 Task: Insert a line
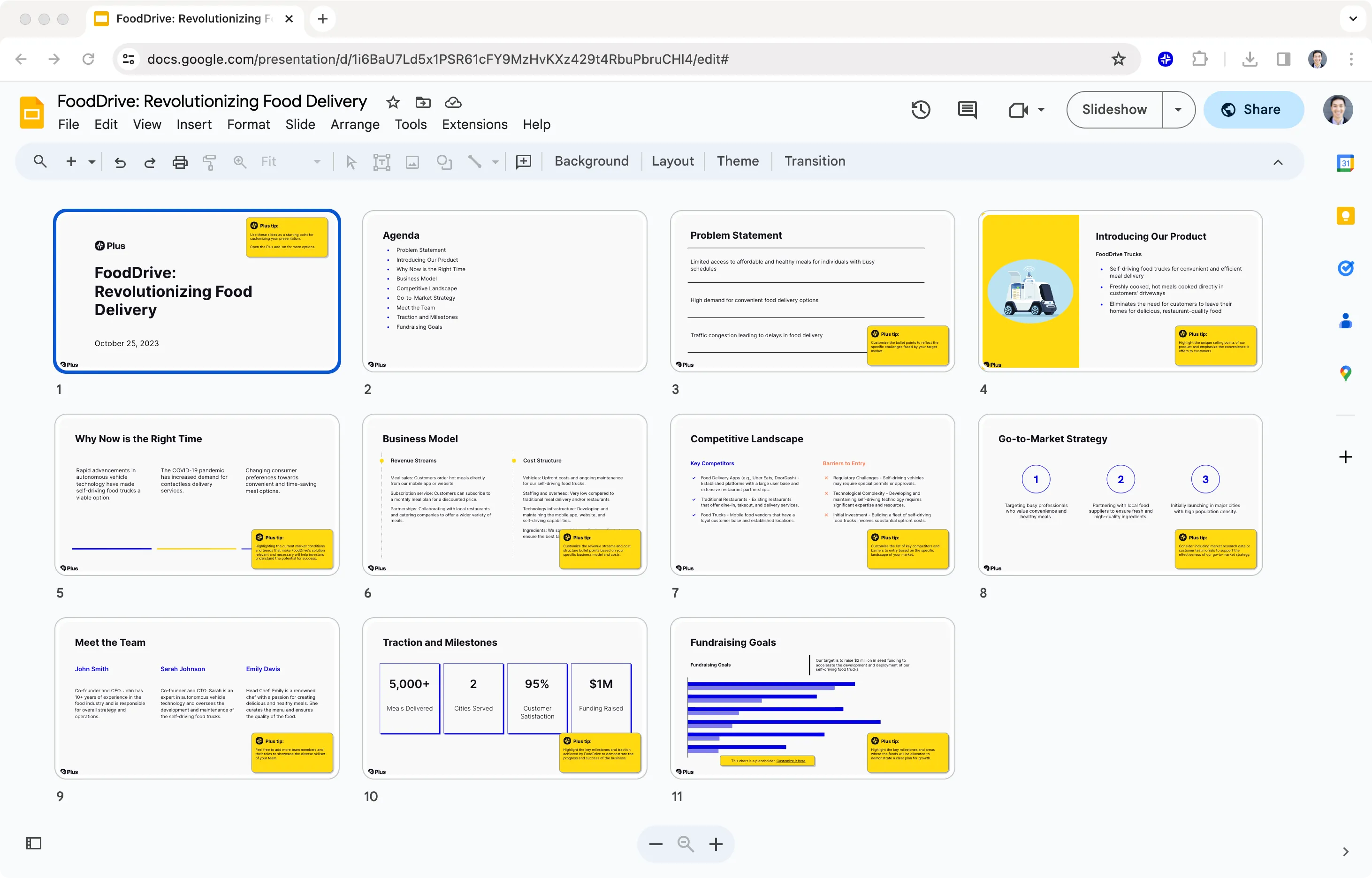click(475, 161)
